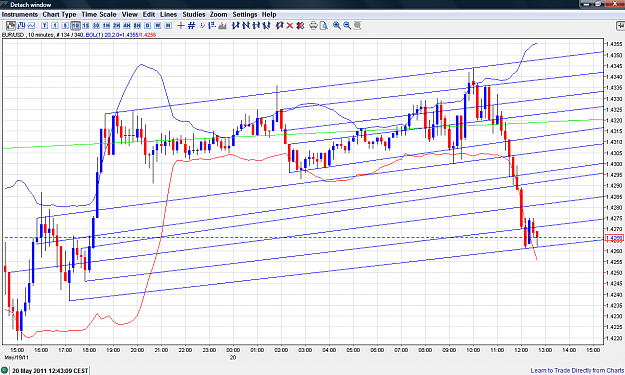Open the Chart Type menu
Screen dimensions: 625x375
click(59, 14)
